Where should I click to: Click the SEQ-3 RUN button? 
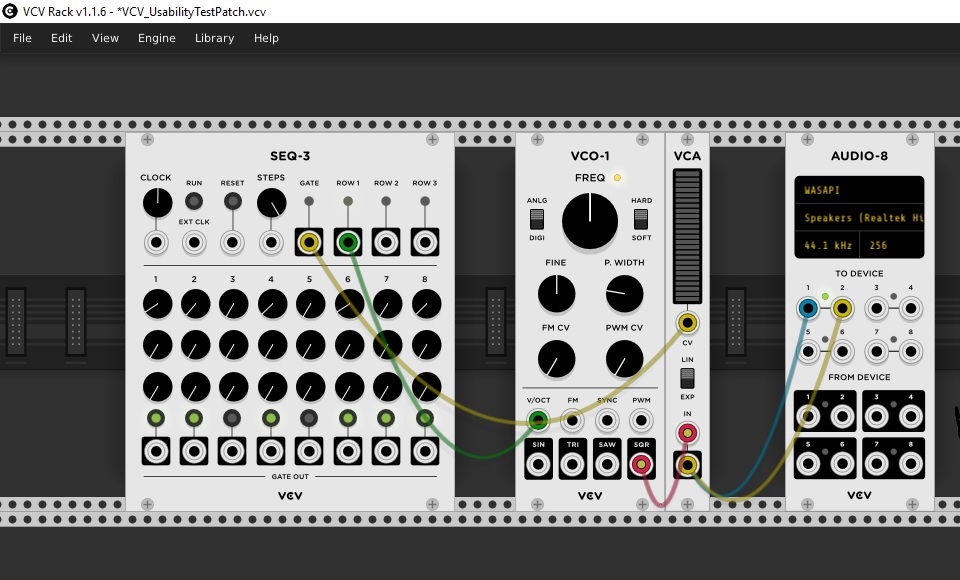194,201
